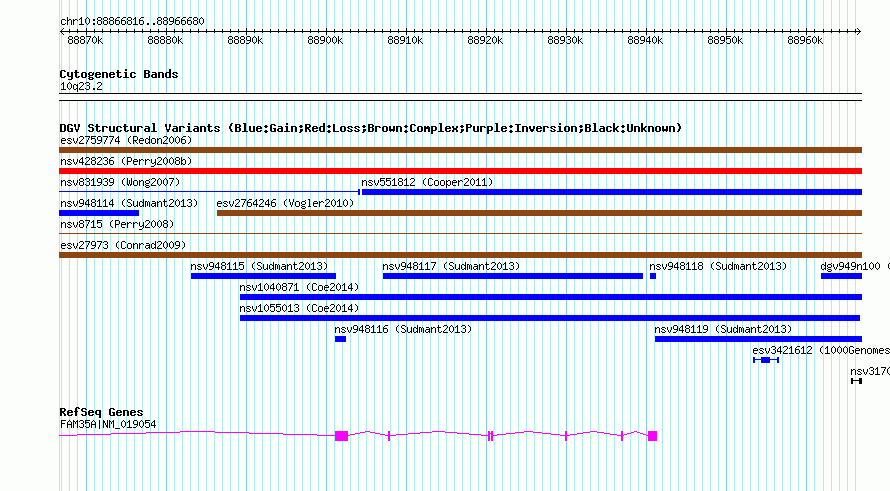Click the right arrow end of ruler
890x491 pixels.
[x=859, y=32]
